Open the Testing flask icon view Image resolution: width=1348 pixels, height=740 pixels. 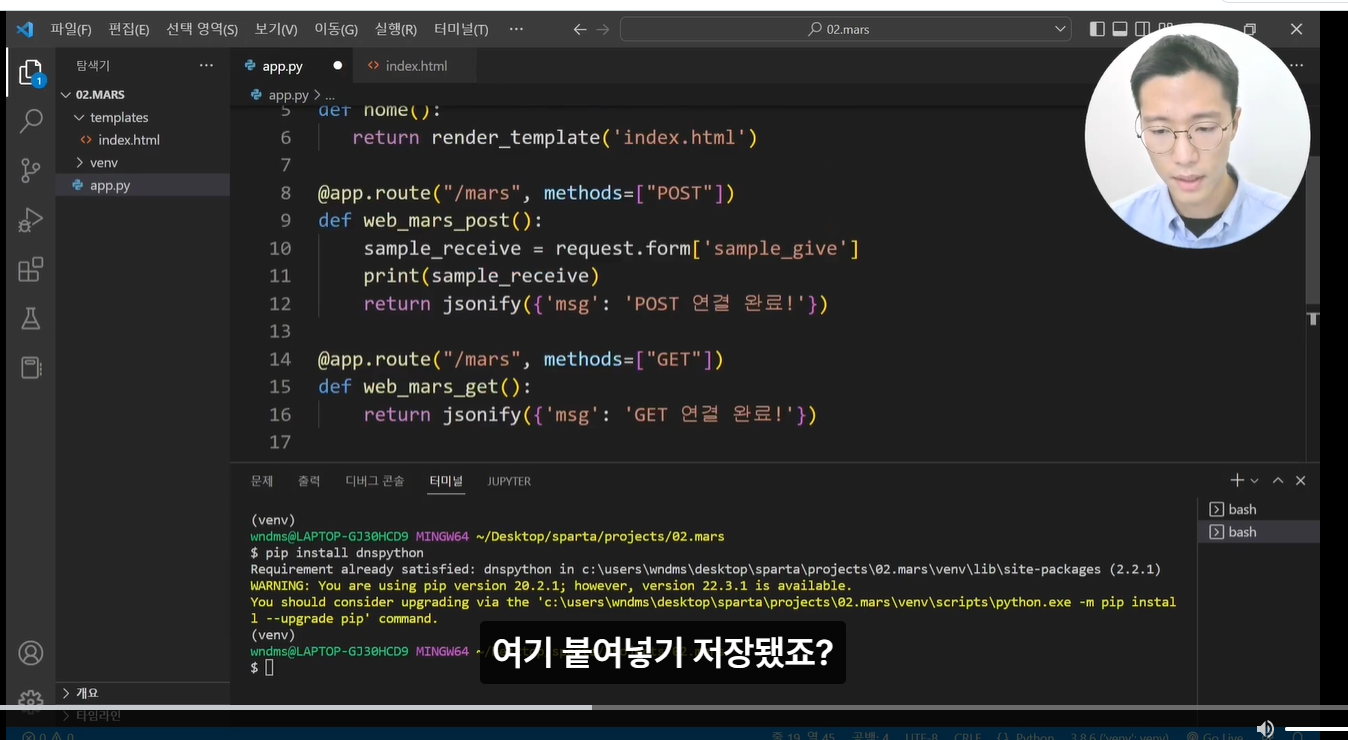tap(31, 319)
